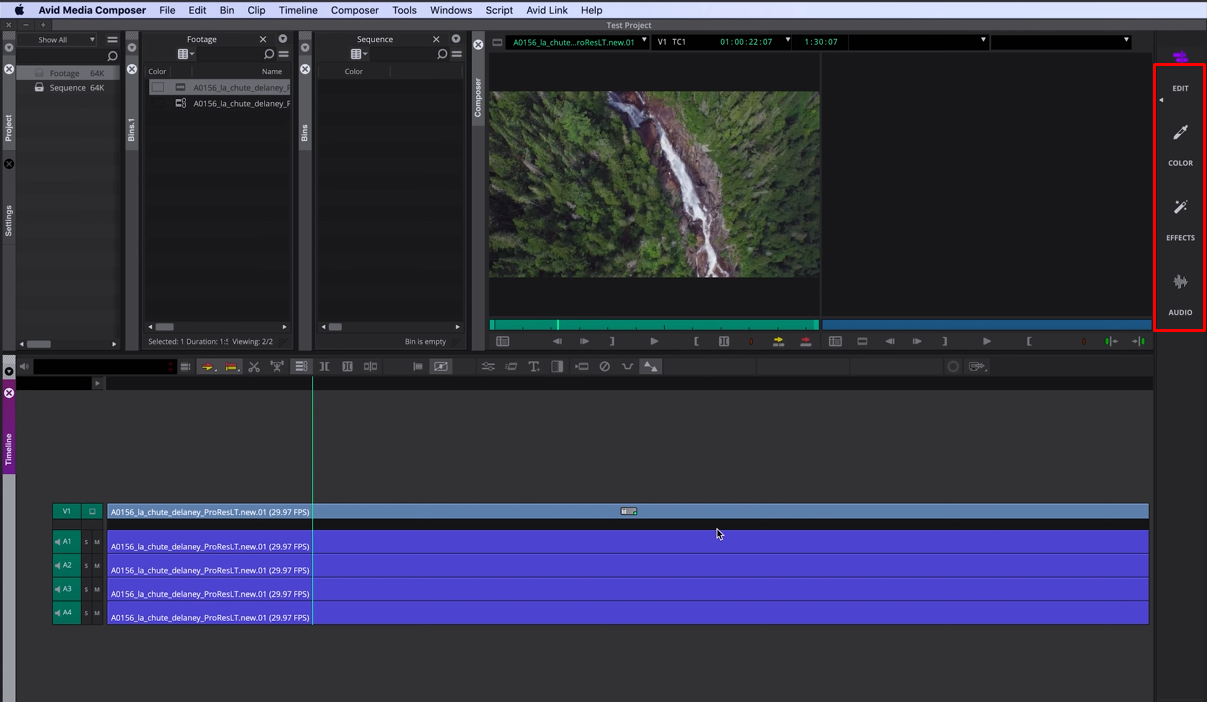
Task: Select the Text tool icon in timeline toolbar
Action: click(x=534, y=366)
